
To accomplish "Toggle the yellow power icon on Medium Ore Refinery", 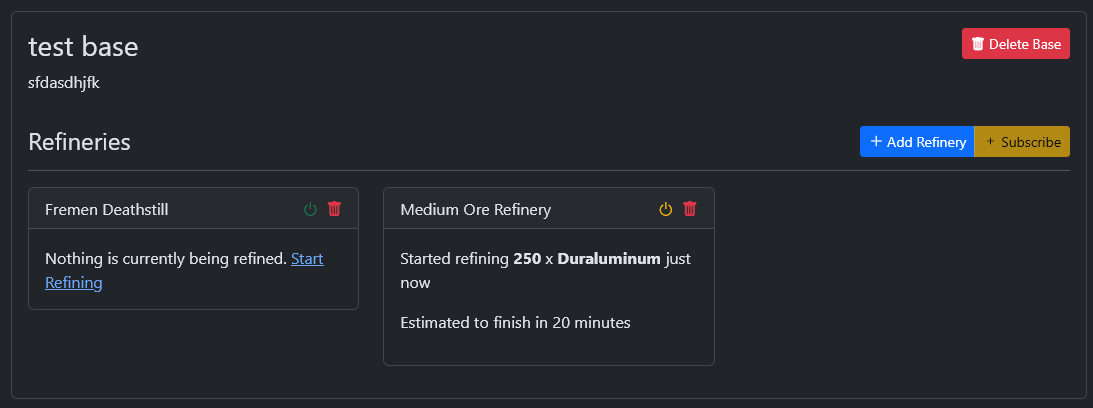I will tap(666, 209).
